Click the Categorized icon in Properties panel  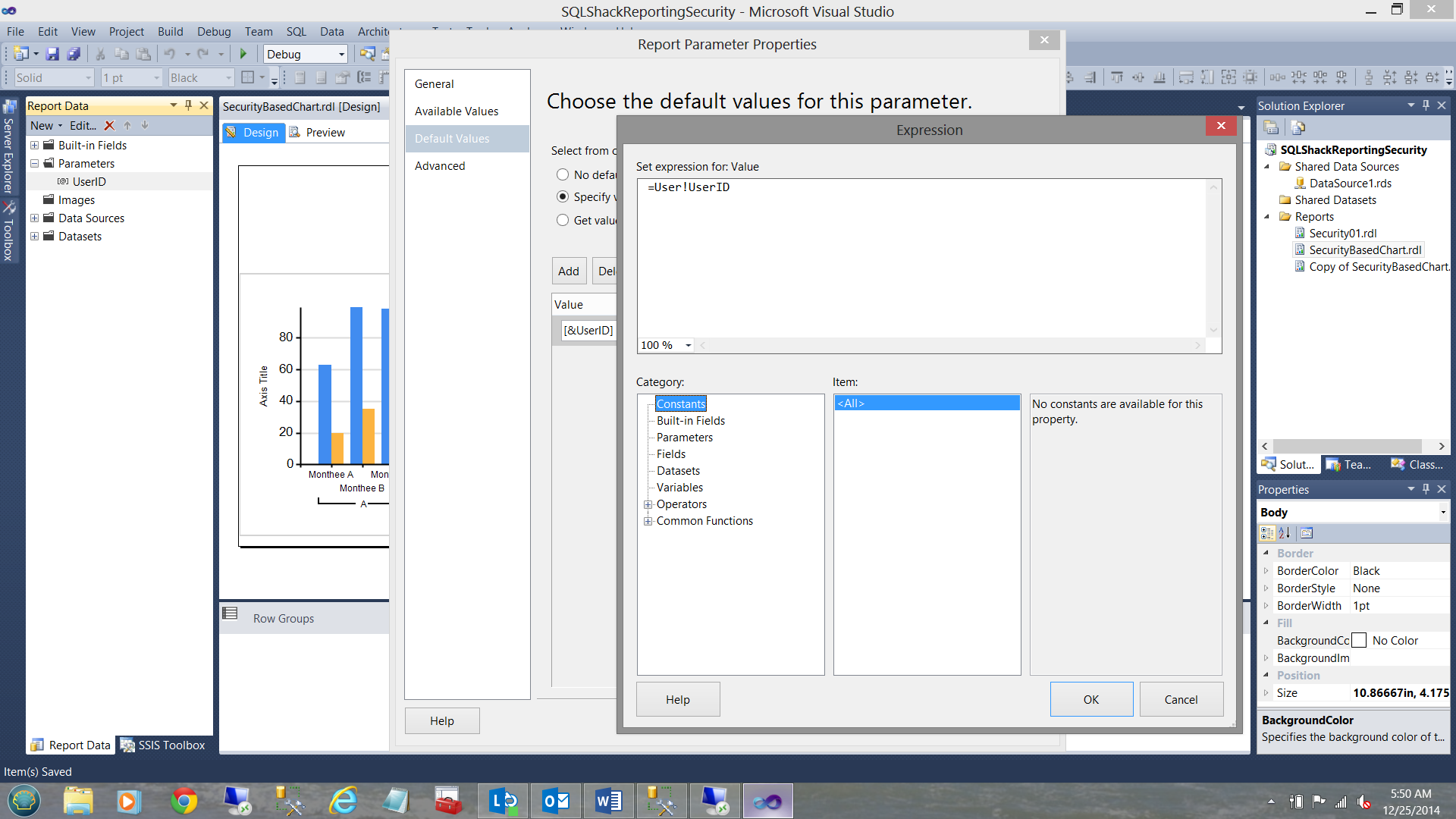click(1267, 533)
